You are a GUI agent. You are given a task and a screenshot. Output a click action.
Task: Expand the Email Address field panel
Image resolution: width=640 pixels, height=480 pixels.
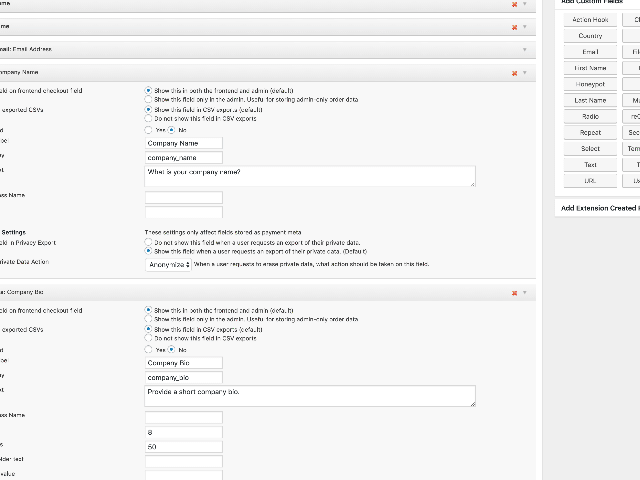tap(524, 49)
